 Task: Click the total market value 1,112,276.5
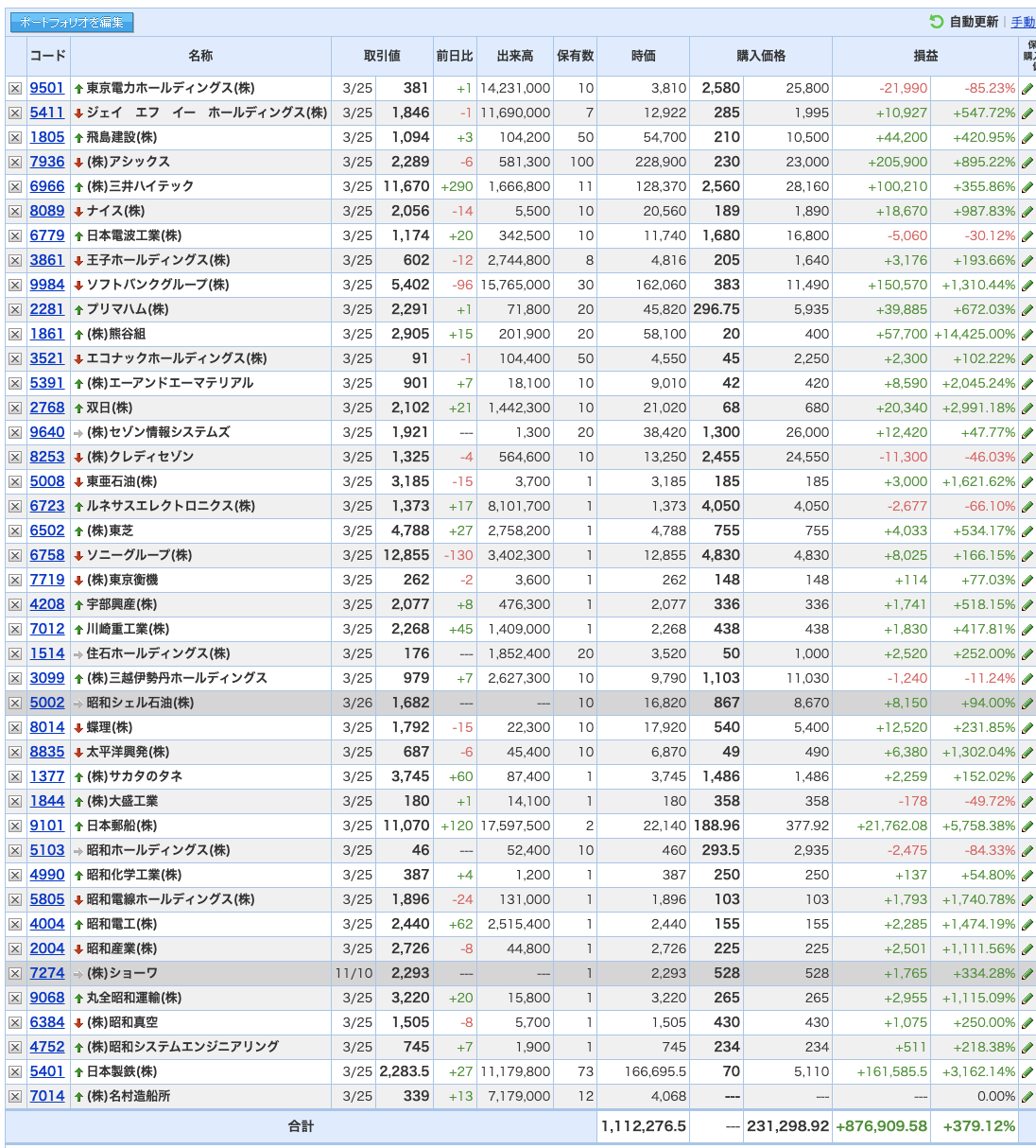click(x=644, y=1126)
